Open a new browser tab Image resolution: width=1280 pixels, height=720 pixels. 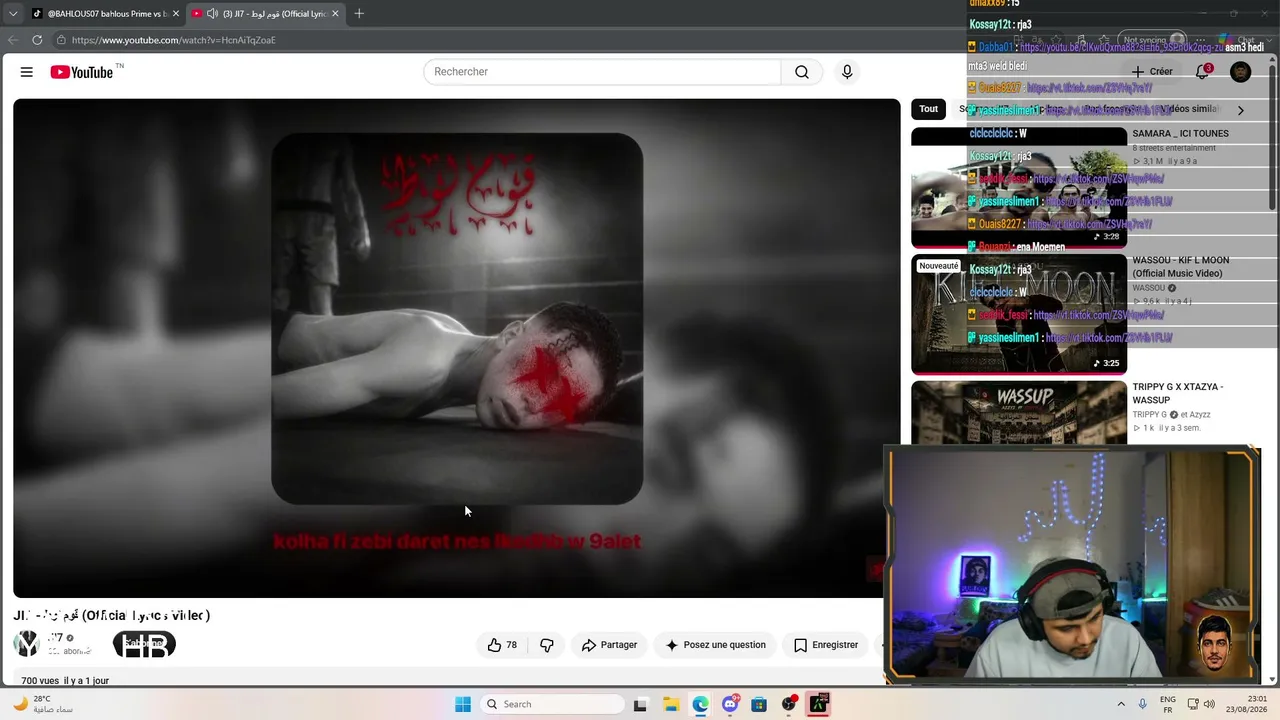click(x=359, y=14)
